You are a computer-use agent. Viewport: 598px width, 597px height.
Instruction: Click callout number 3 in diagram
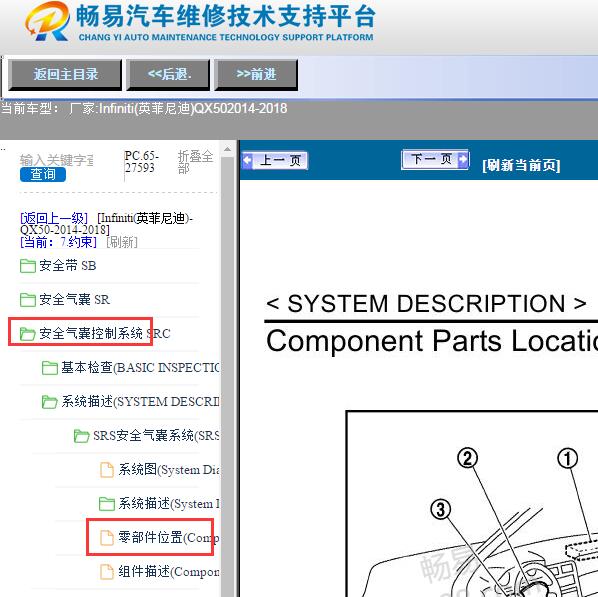(x=440, y=509)
